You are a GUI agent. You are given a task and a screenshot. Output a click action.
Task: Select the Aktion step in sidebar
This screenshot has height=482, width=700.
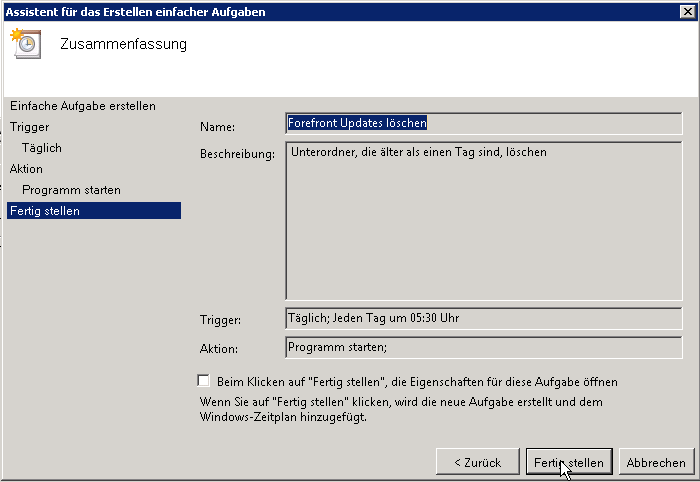coord(26,169)
